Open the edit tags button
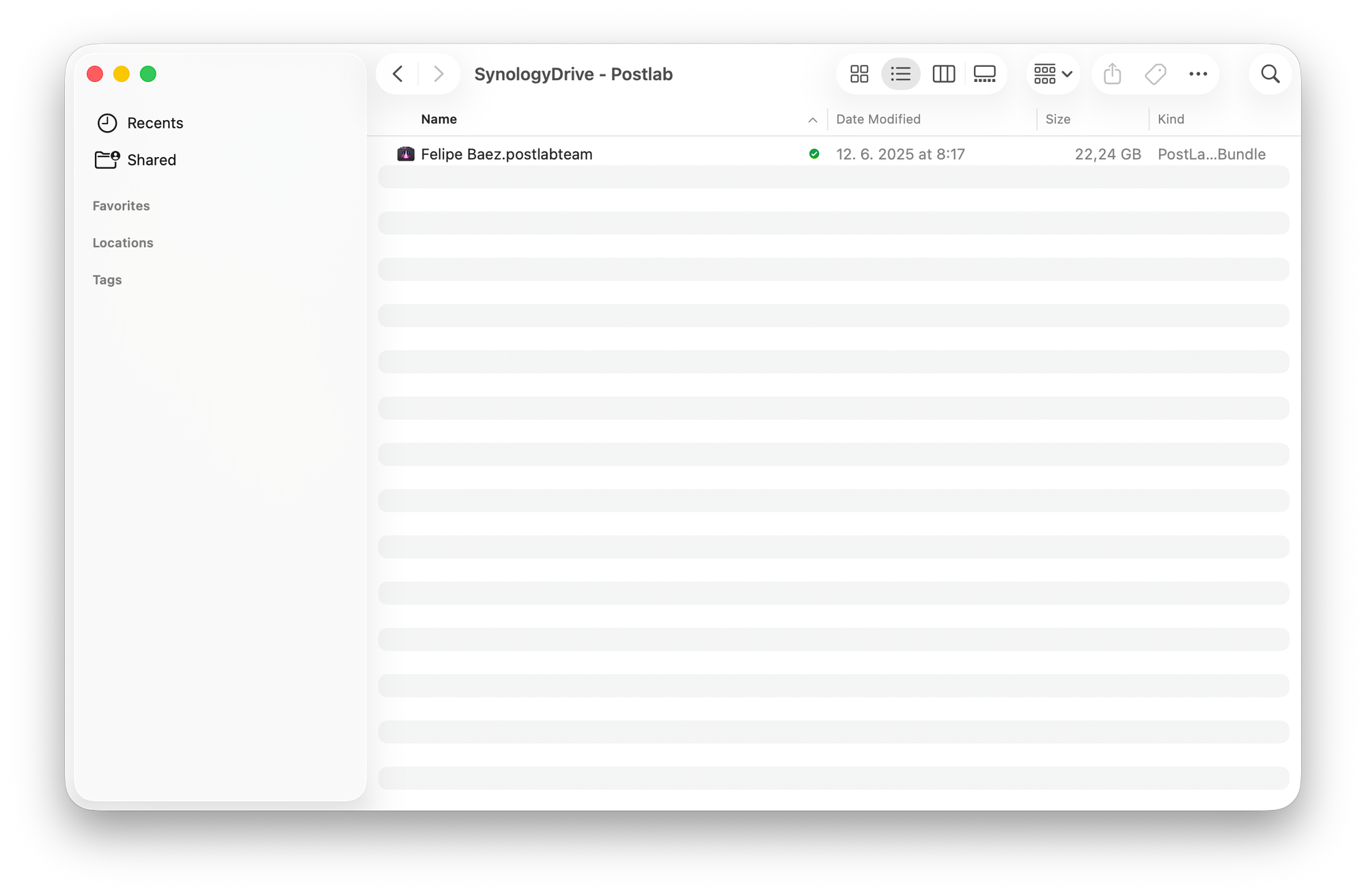1366x896 pixels. [x=1155, y=74]
